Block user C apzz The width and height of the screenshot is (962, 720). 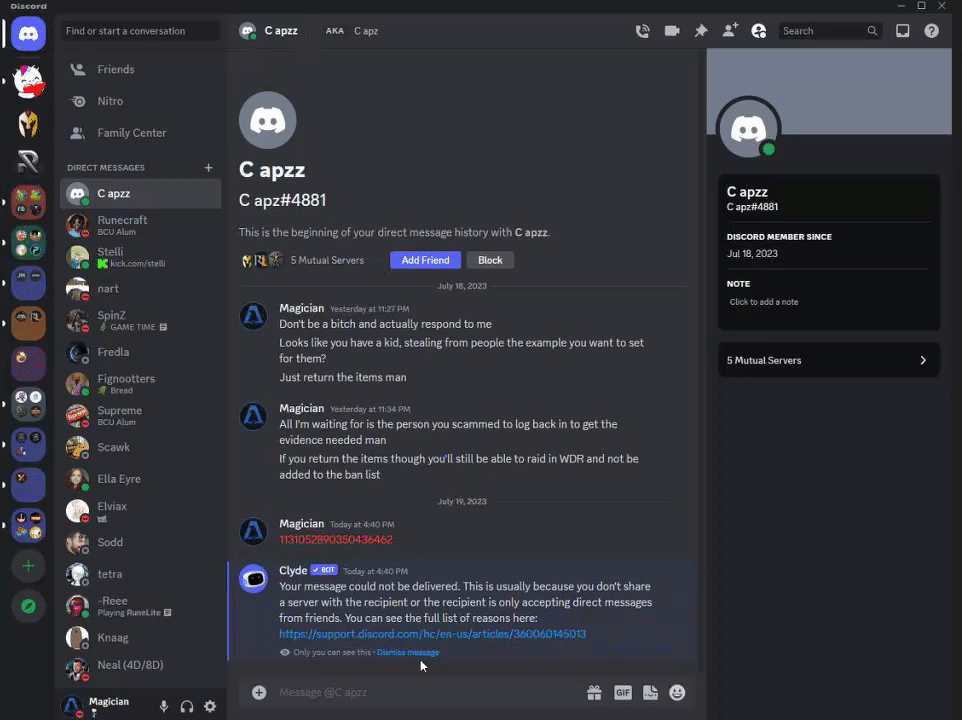[x=490, y=260]
